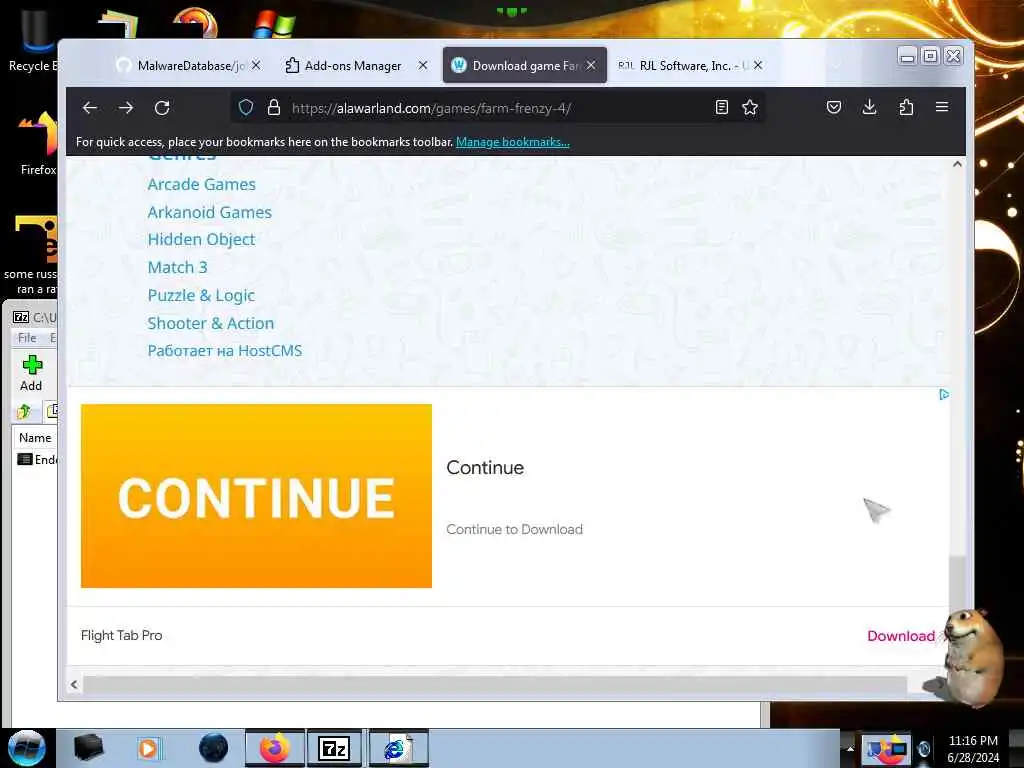1024x768 pixels.
Task: Toggle reader view icon in the address bar
Action: (722, 108)
